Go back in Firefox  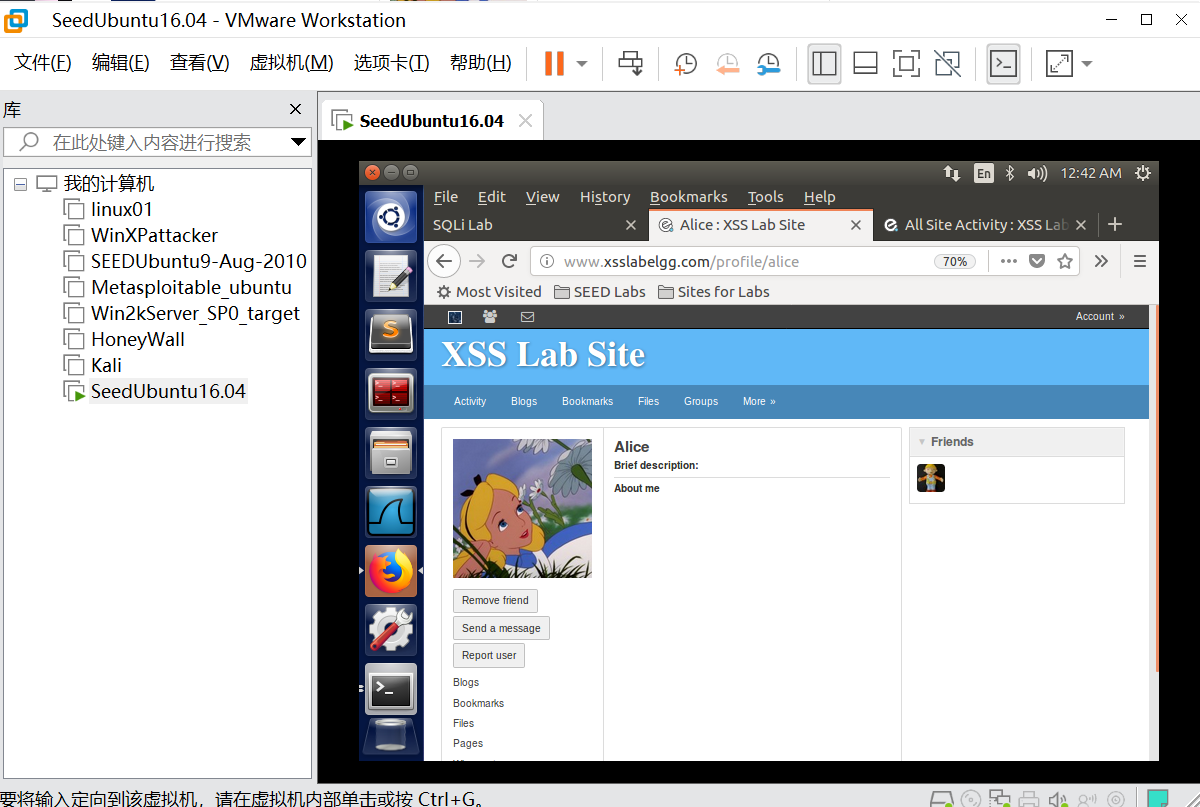tap(444, 261)
